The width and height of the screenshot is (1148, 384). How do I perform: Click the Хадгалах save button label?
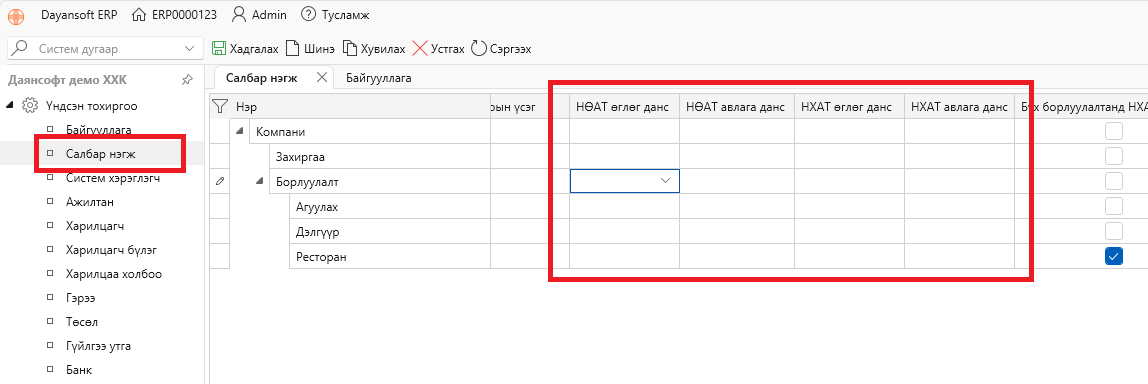[254, 49]
